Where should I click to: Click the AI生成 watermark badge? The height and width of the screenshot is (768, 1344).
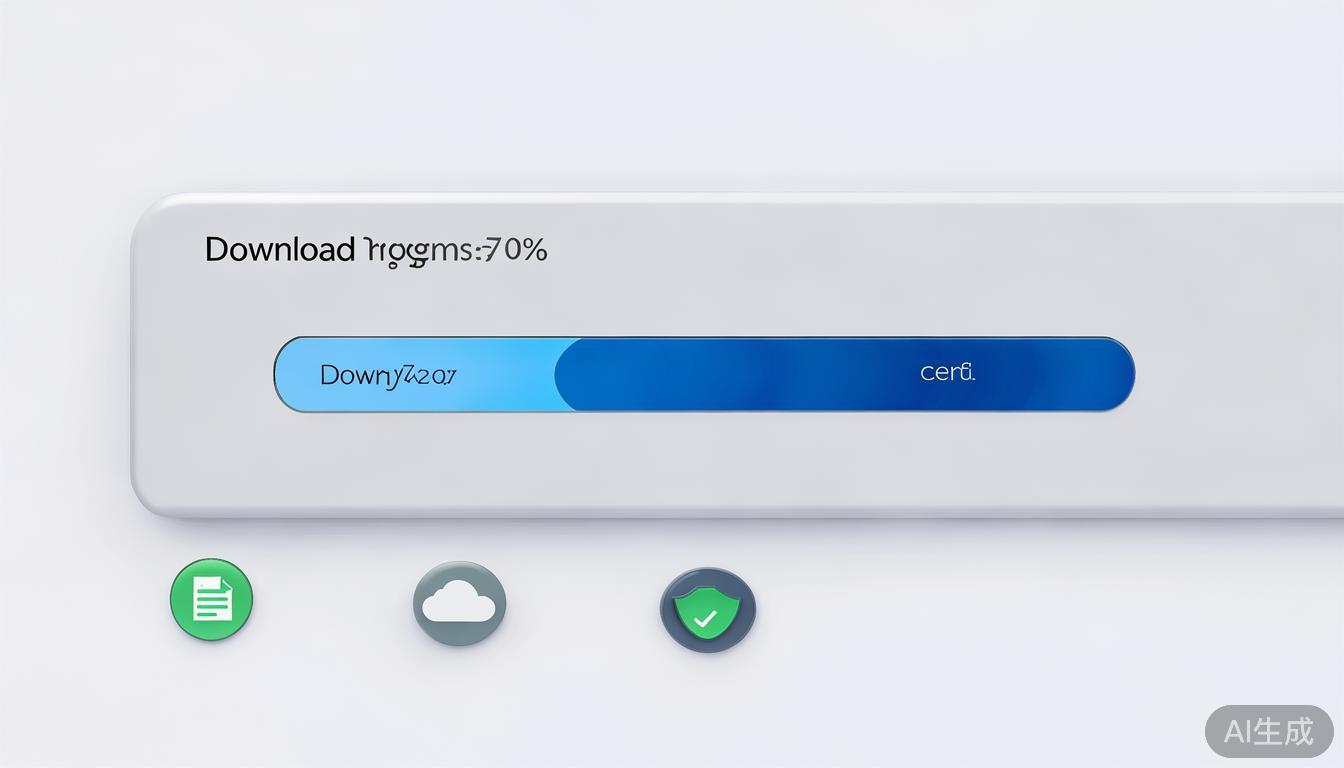(x=1269, y=731)
